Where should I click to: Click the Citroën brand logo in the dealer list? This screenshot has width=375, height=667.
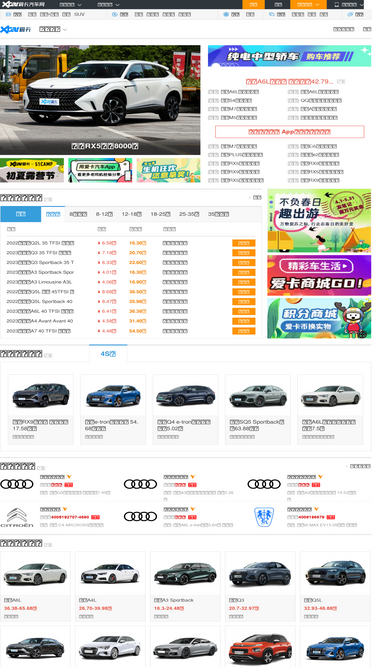pyautogui.click(x=17, y=517)
